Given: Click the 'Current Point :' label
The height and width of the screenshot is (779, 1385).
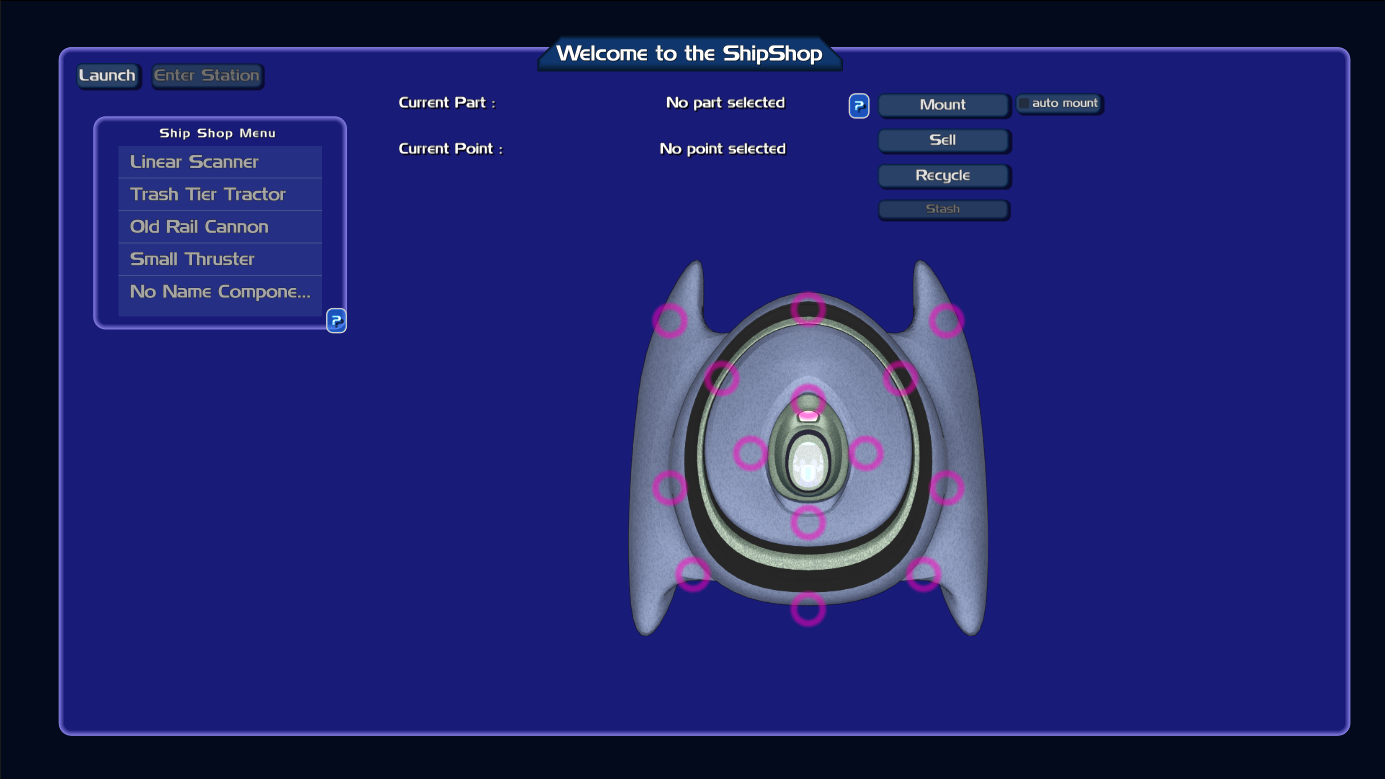Looking at the screenshot, I should point(450,148).
